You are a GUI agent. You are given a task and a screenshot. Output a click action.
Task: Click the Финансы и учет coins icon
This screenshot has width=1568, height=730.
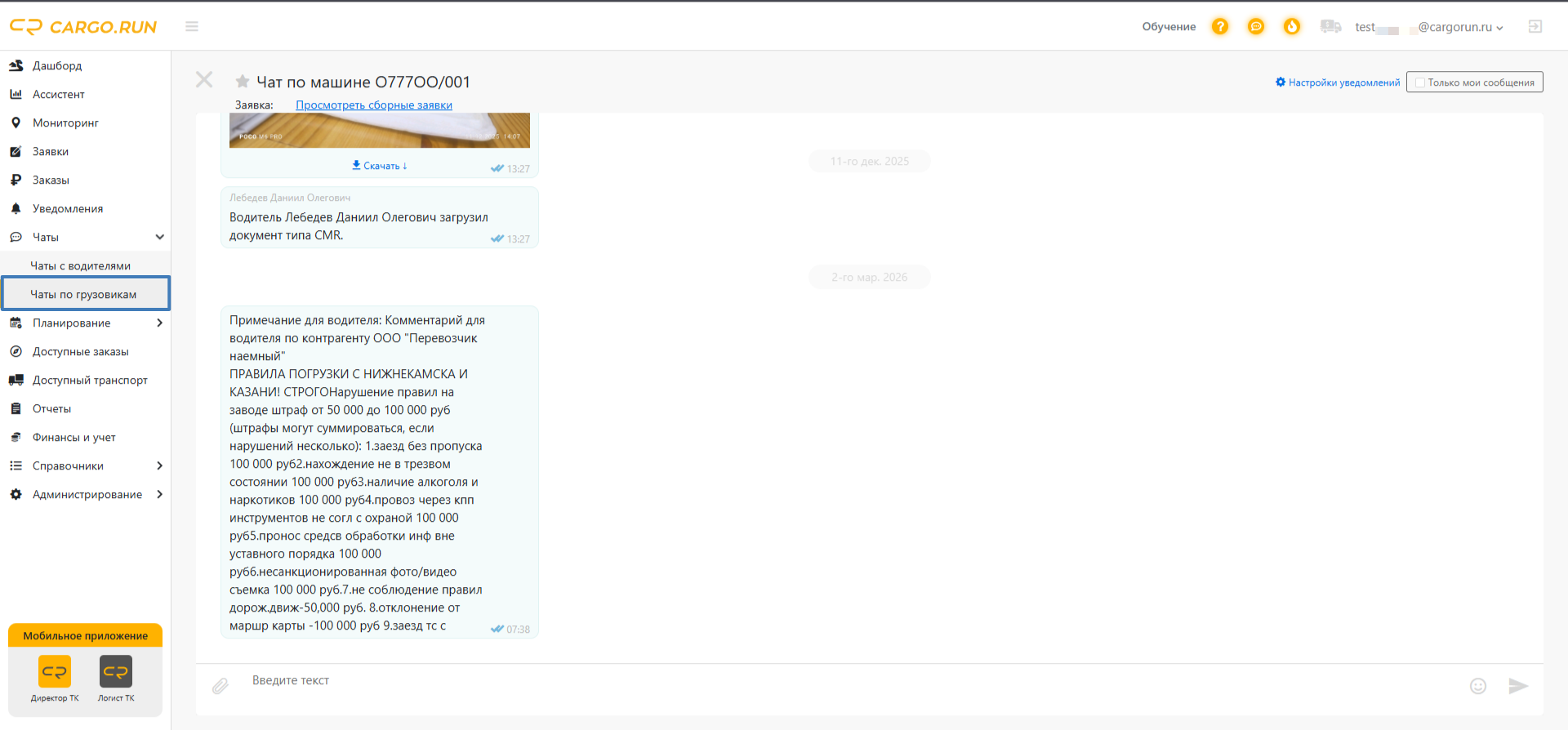(x=16, y=437)
